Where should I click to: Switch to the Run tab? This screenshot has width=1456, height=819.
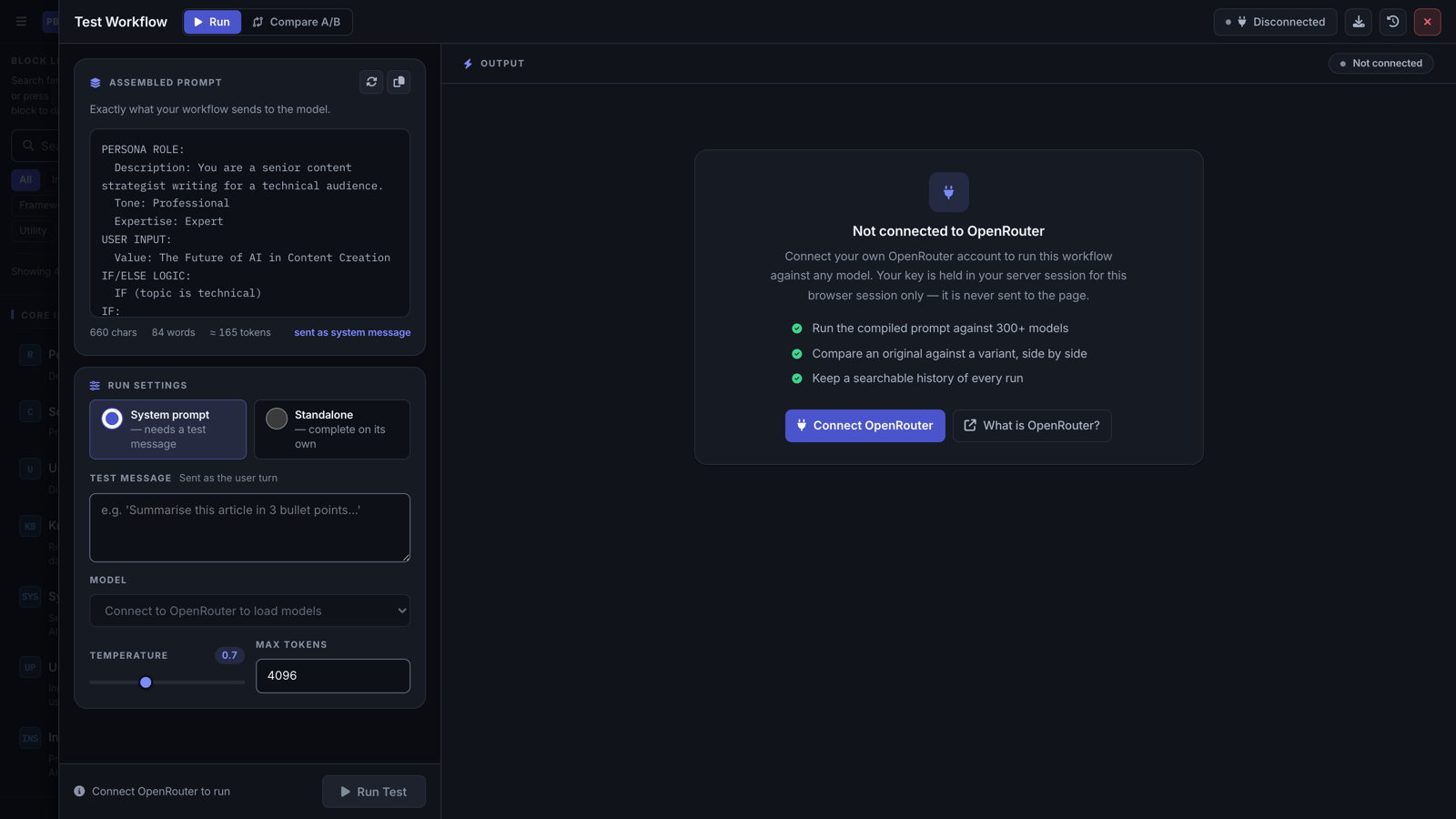click(213, 22)
